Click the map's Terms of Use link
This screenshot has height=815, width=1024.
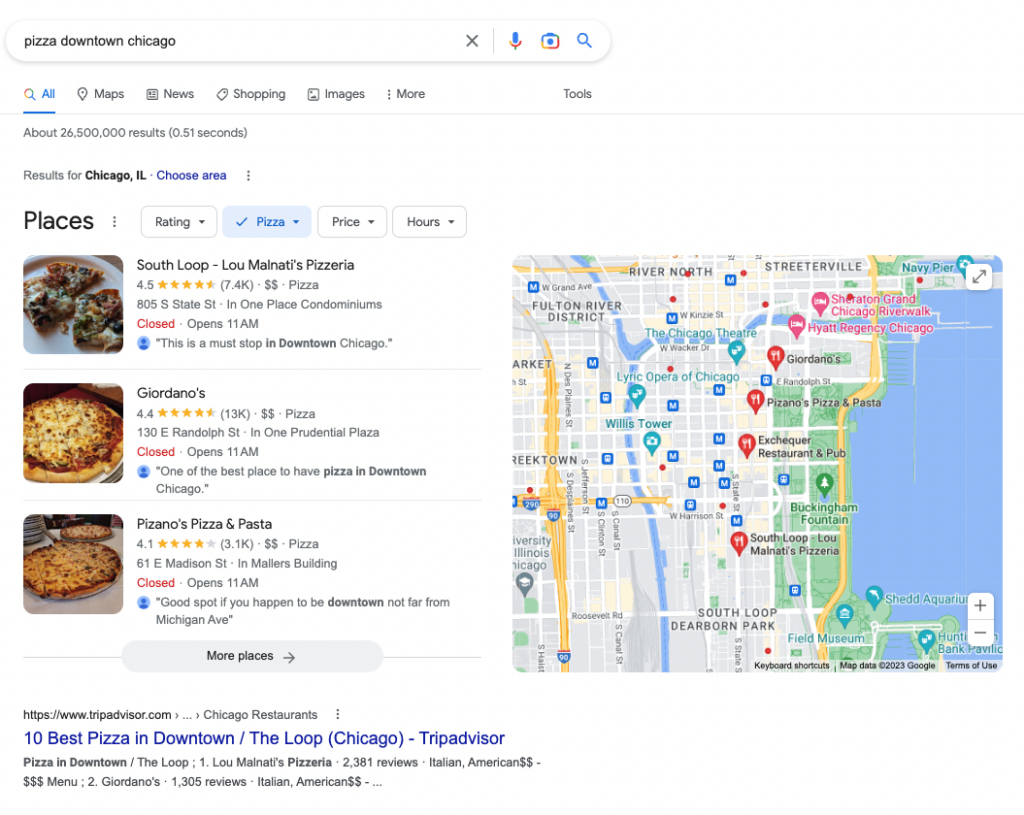971,665
